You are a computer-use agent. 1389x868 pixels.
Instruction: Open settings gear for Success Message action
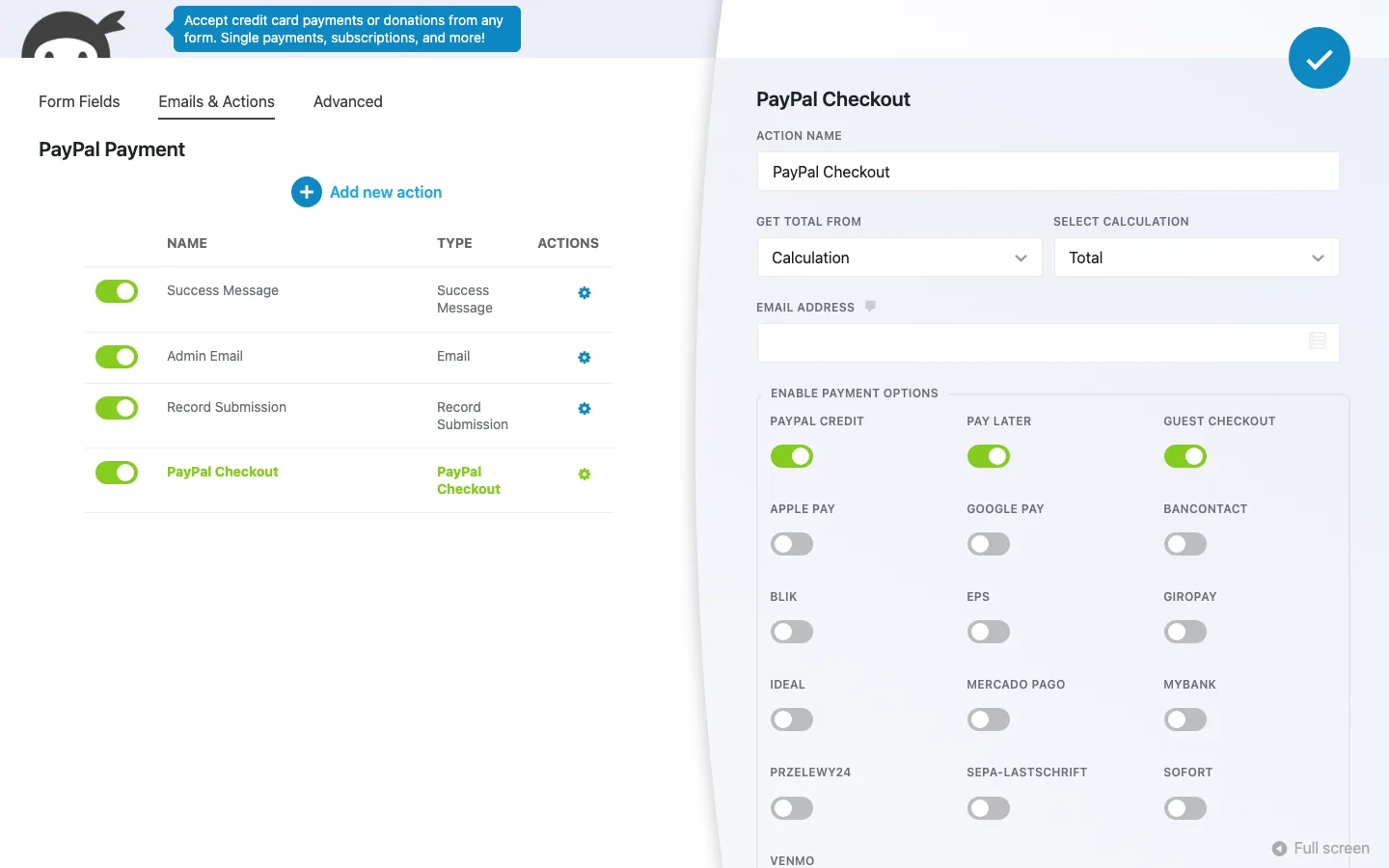coord(585,292)
